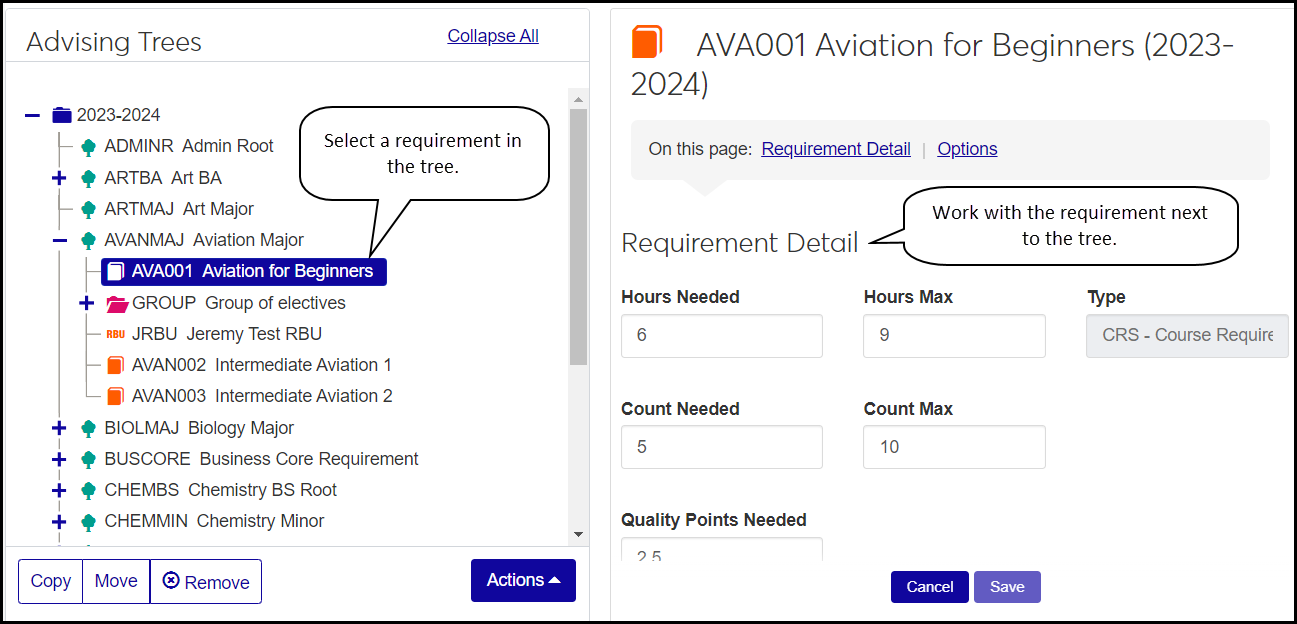This screenshot has width=1297, height=624.
Task: Expand the BIOLMAJ Biology Major node
Action: (x=59, y=428)
